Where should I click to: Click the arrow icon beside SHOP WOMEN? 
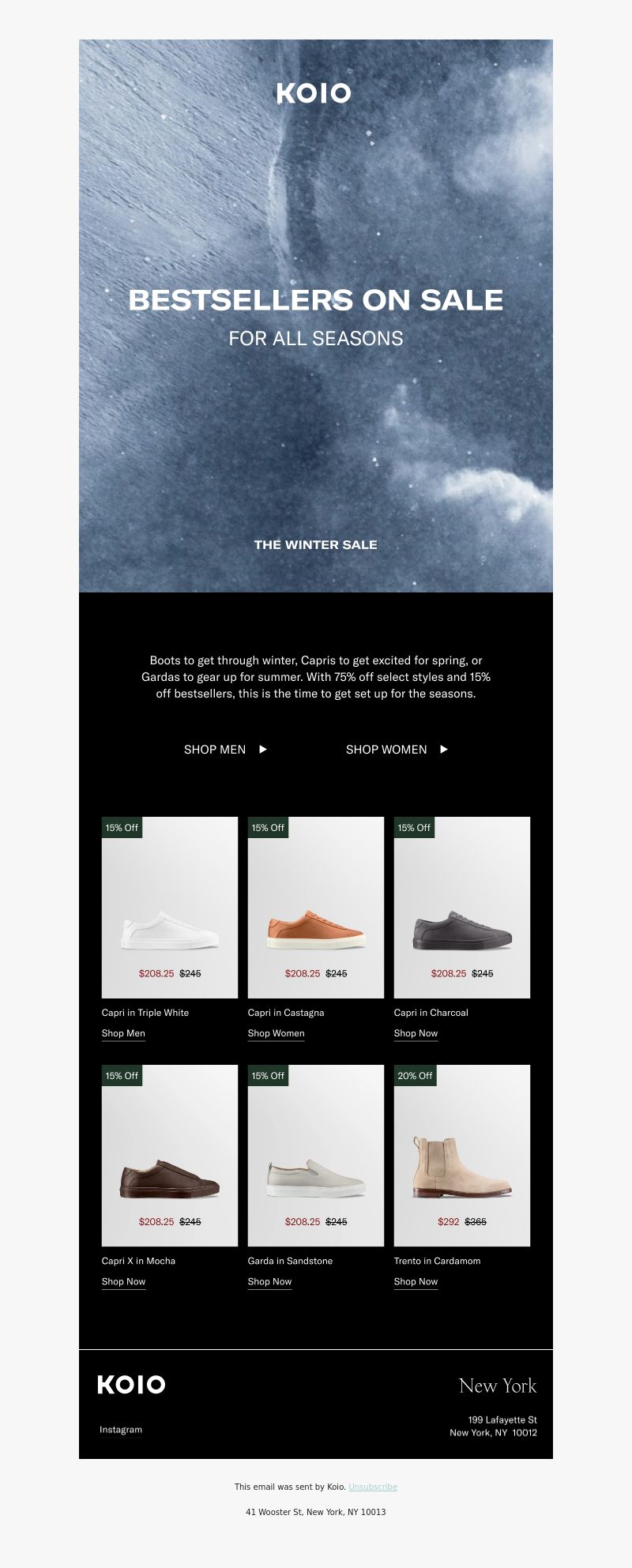[444, 749]
